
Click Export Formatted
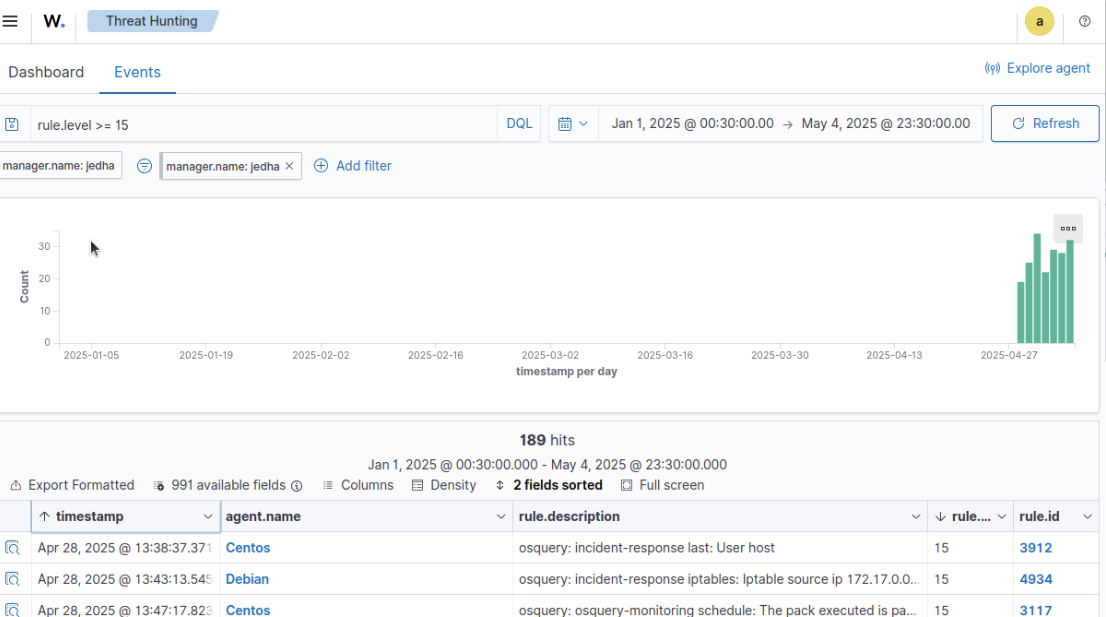click(72, 485)
